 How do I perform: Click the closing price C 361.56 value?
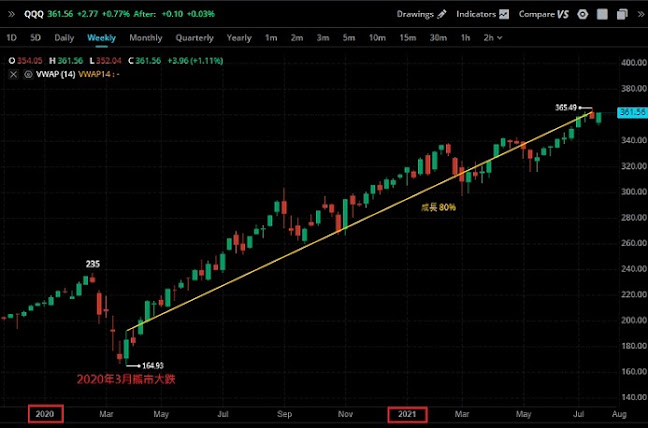[148, 61]
